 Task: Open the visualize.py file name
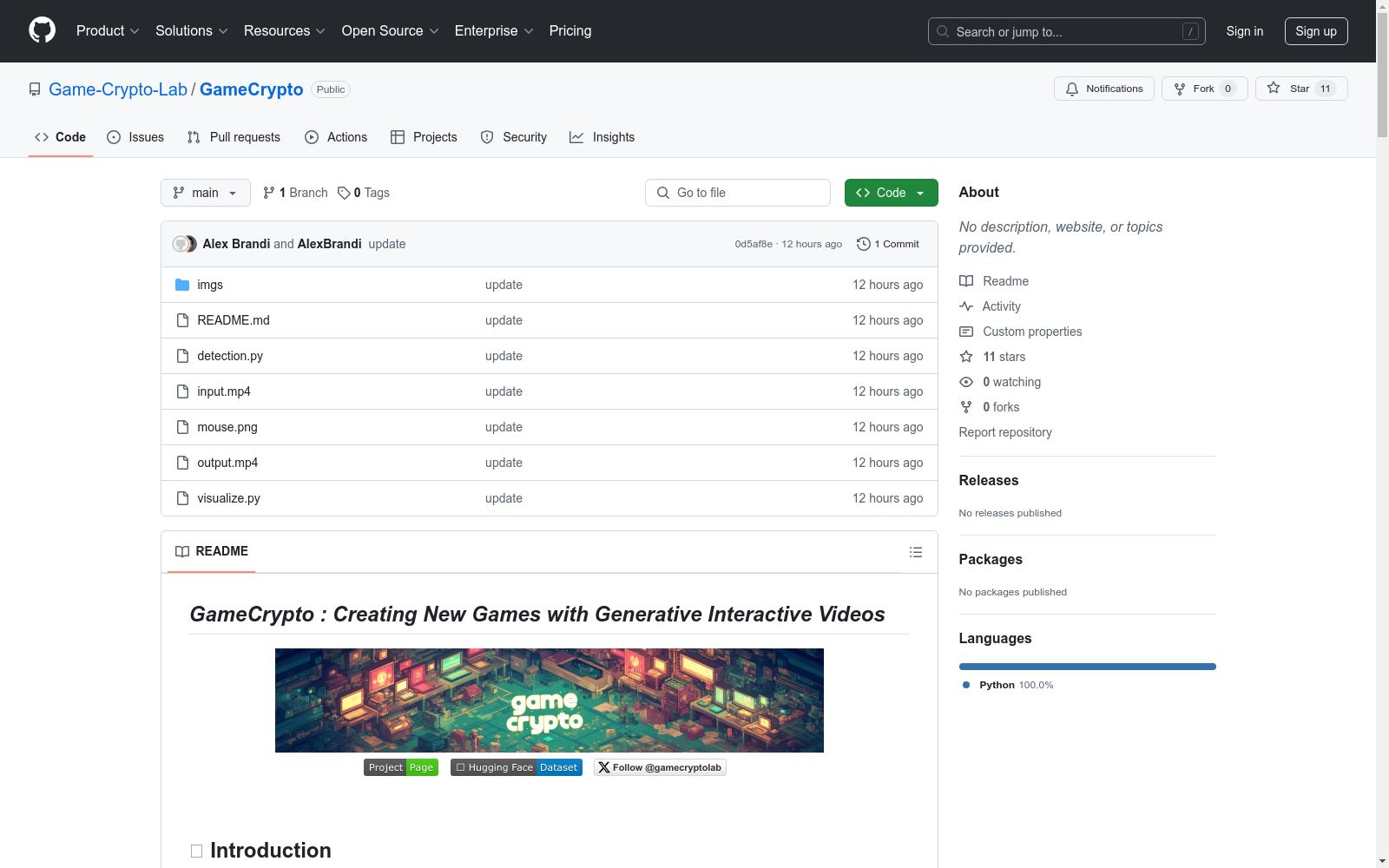click(228, 498)
